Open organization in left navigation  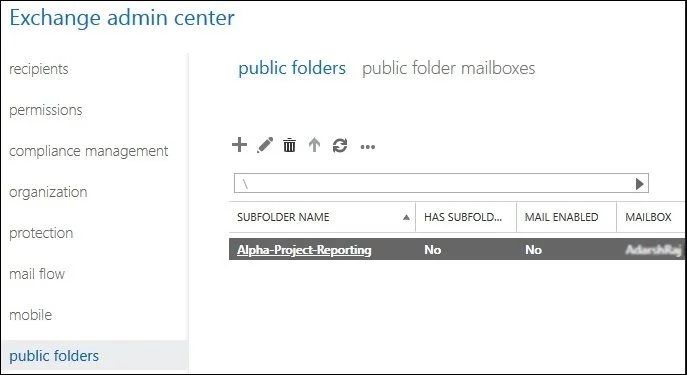click(x=48, y=192)
